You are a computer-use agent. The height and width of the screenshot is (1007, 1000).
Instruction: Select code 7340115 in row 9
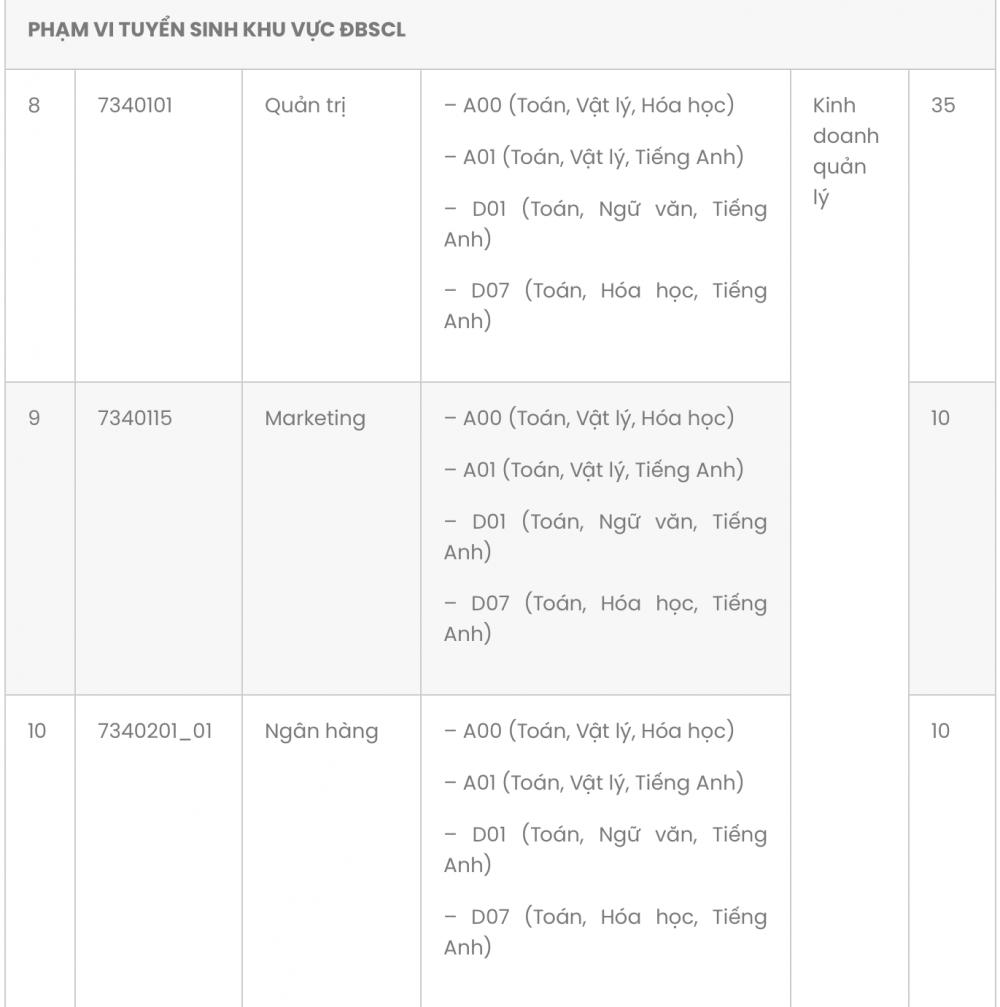(x=135, y=418)
